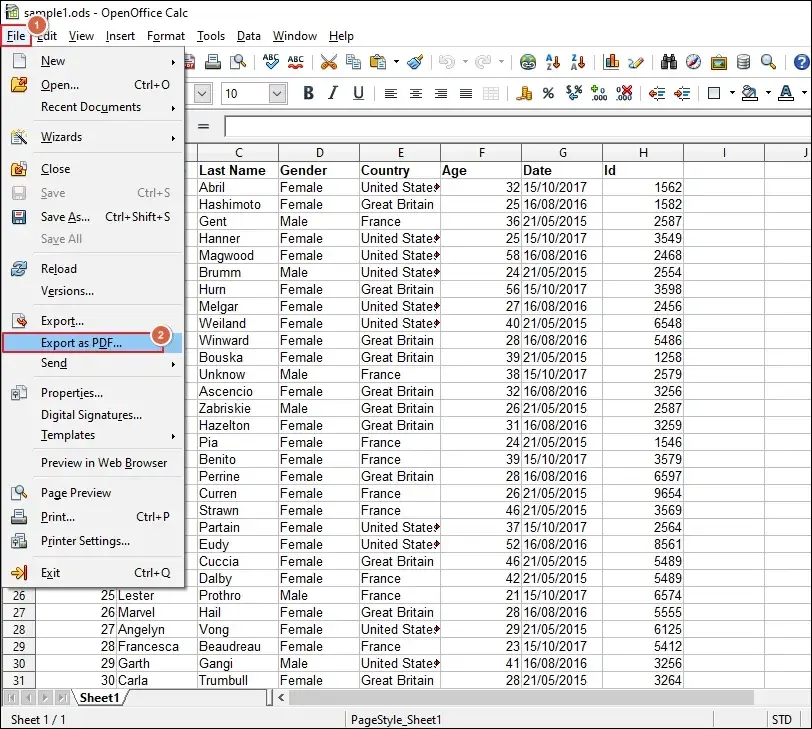Toggle Center Horizontally alignment

point(416,93)
